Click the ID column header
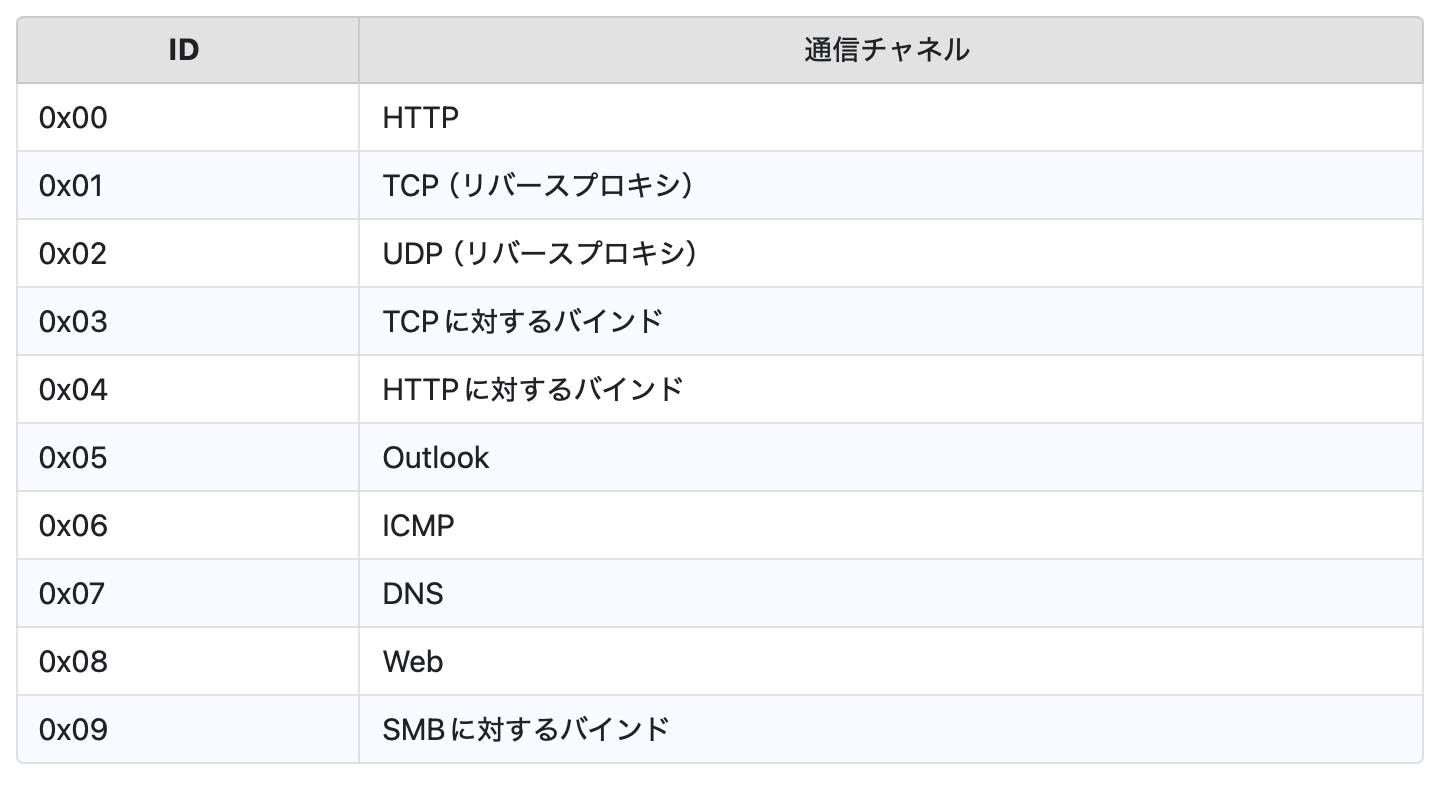This screenshot has height=786, width=1440. pos(184,50)
